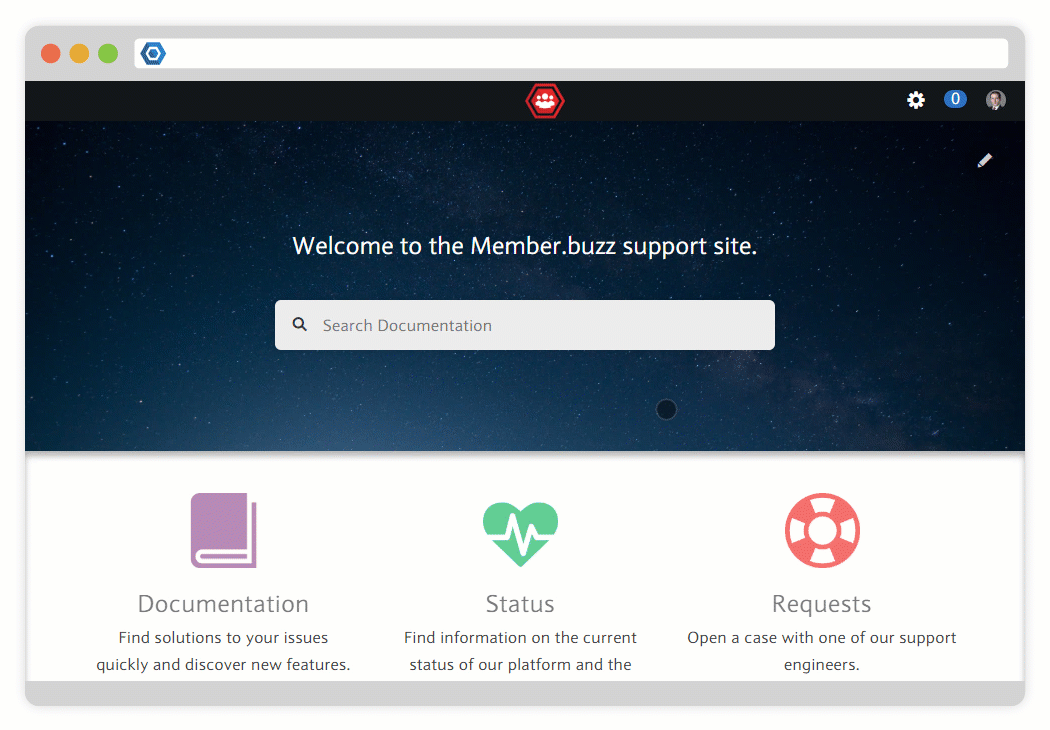Open the settings gear menu
Screen dimensions: 1050x730
916,100
